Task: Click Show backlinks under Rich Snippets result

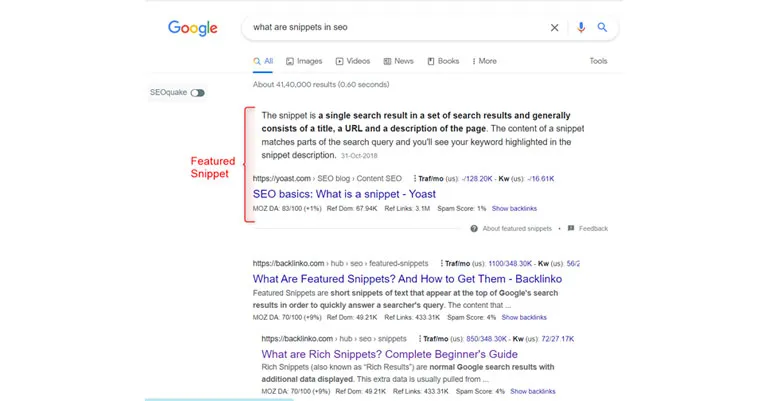Action: tap(533, 391)
